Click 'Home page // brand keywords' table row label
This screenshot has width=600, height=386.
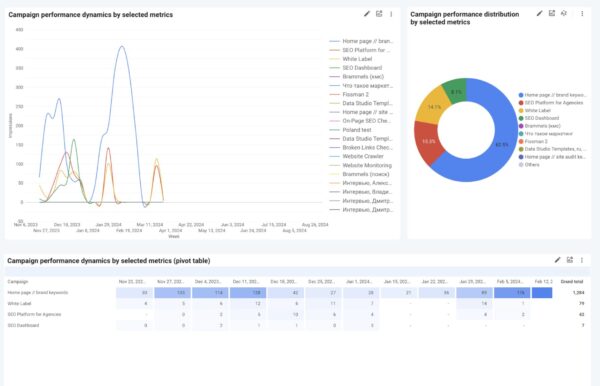[38, 292]
